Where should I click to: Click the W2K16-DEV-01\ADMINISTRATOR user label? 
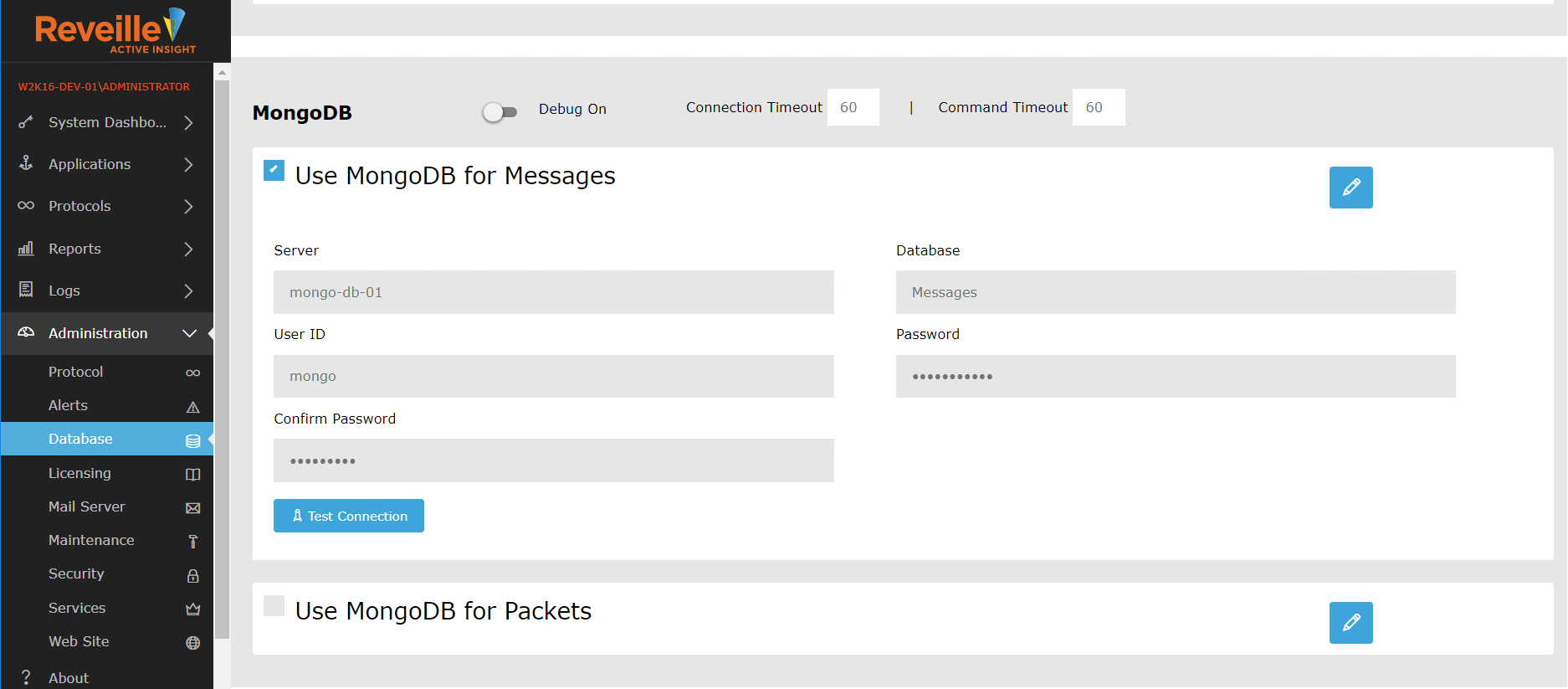pos(104,86)
